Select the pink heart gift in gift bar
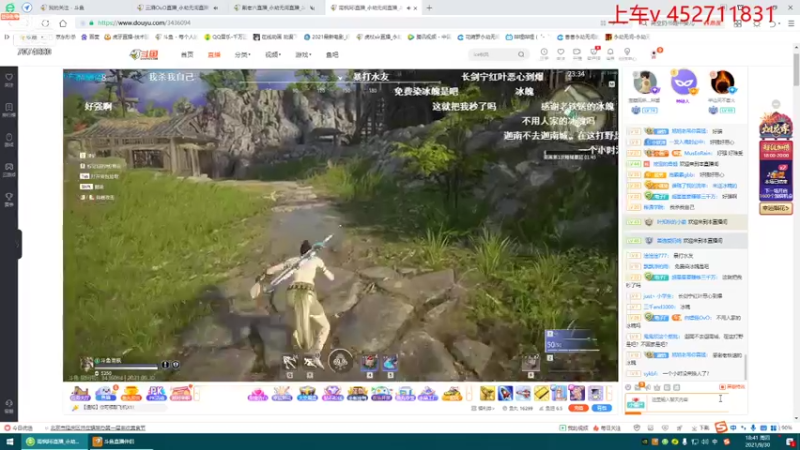This screenshot has width=800, height=450. (x=257, y=394)
